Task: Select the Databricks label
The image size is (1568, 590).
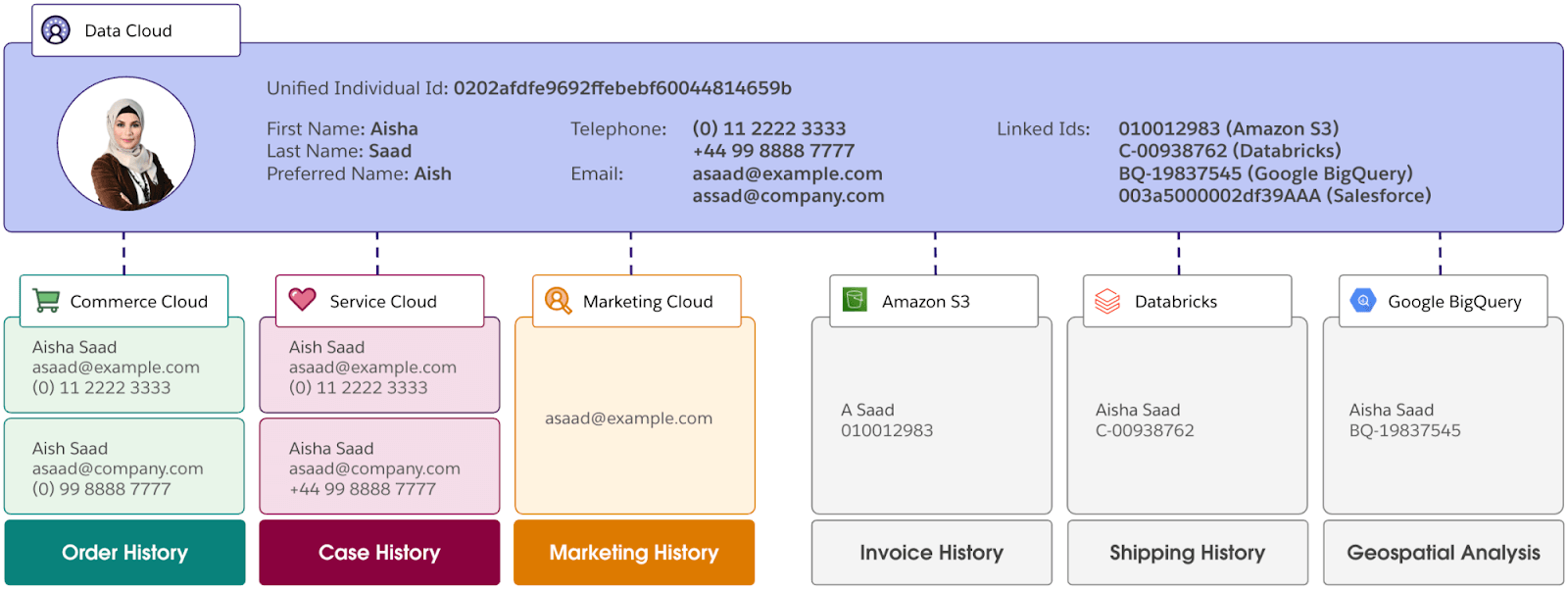Action: pyautogui.click(x=1176, y=302)
